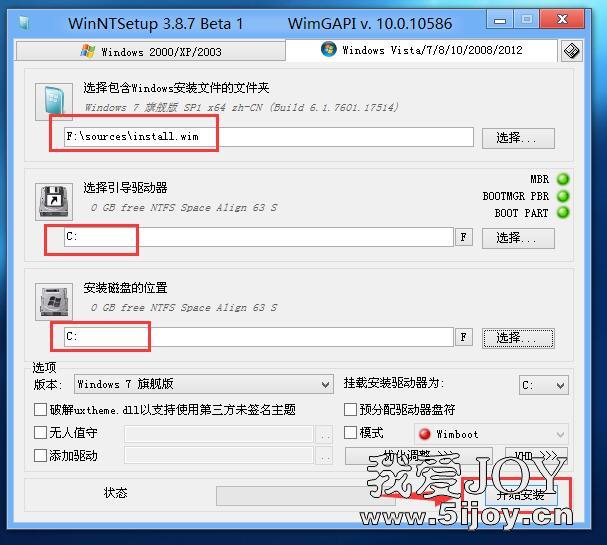Click 选择 button for install files
The height and width of the screenshot is (545, 607).
[x=518, y=138]
